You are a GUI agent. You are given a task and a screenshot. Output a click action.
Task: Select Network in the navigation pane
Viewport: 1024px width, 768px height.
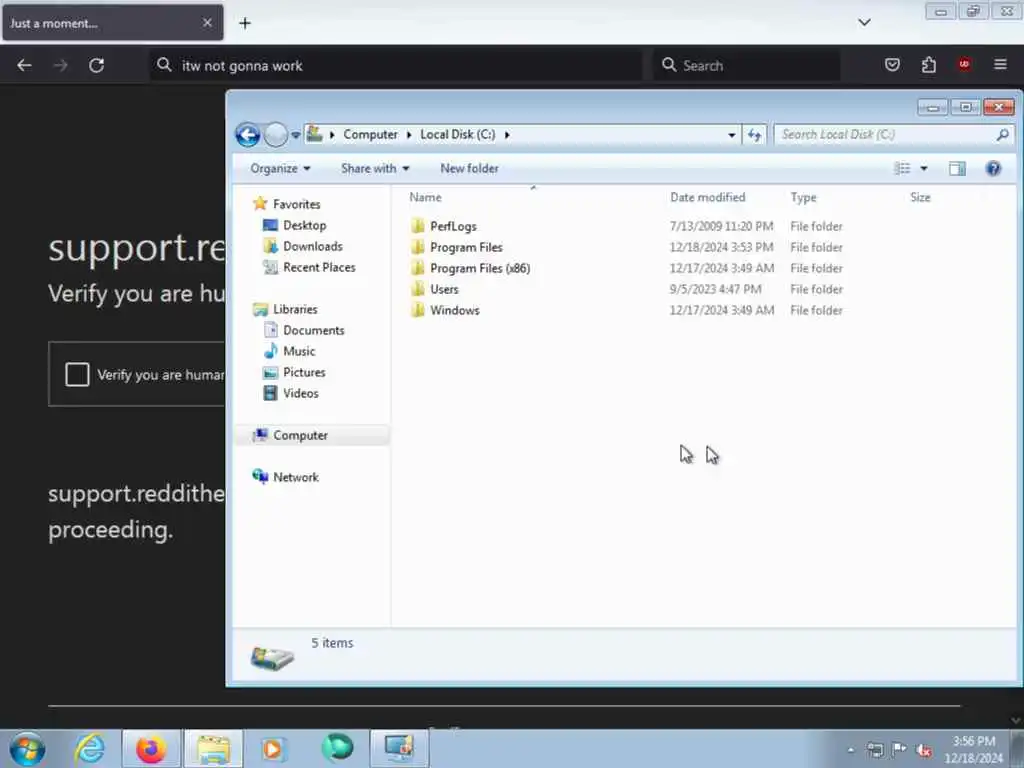click(296, 477)
